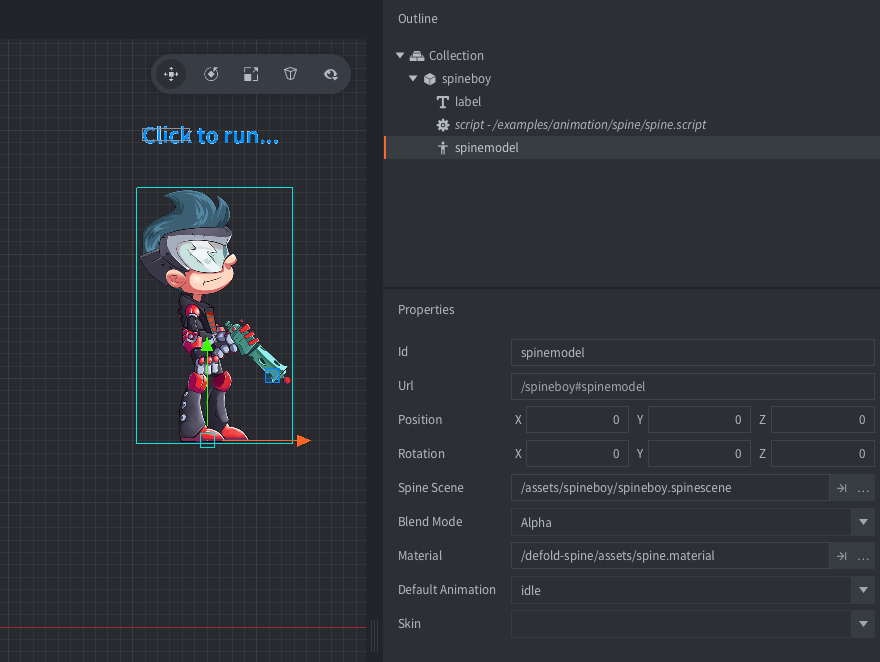Browse for Spine Scene file with ellipsis button
The height and width of the screenshot is (662, 880).
point(864,488)
